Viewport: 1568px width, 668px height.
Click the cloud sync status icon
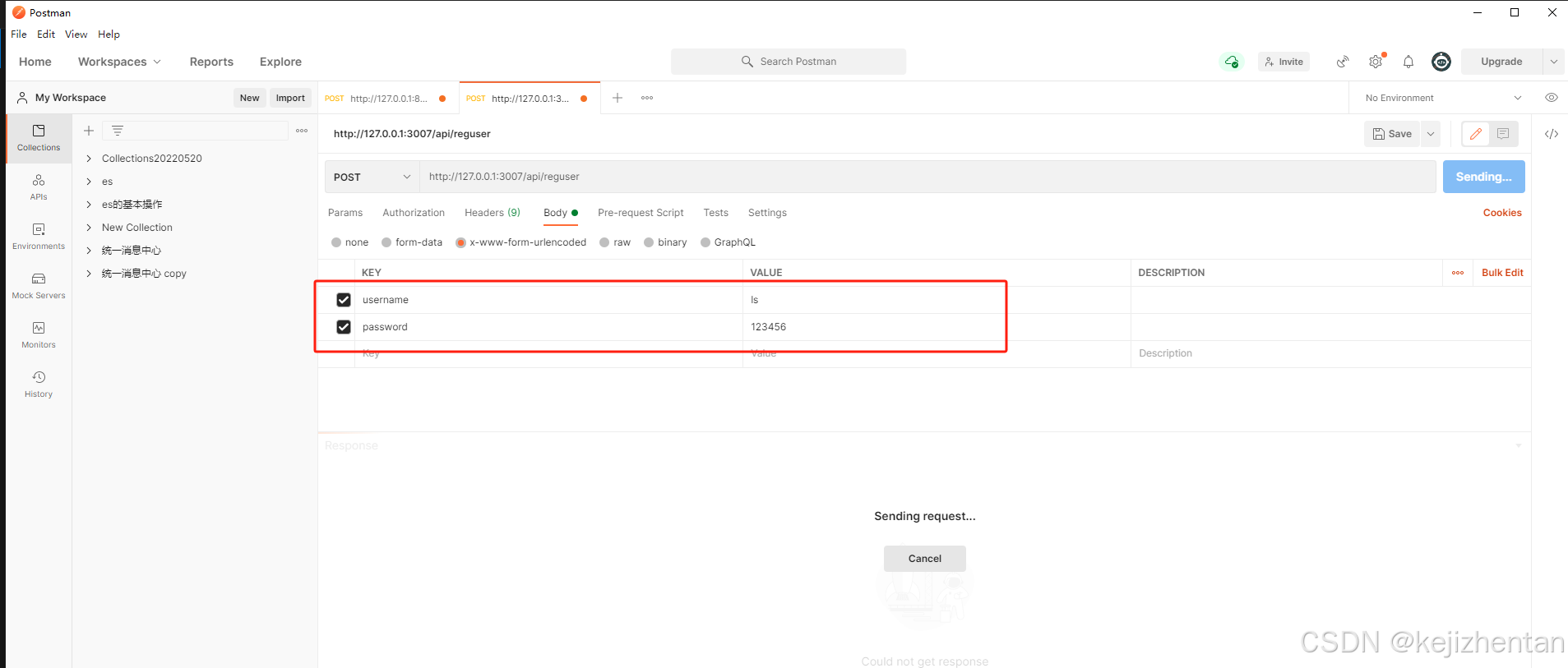(x=1232, y=62)
